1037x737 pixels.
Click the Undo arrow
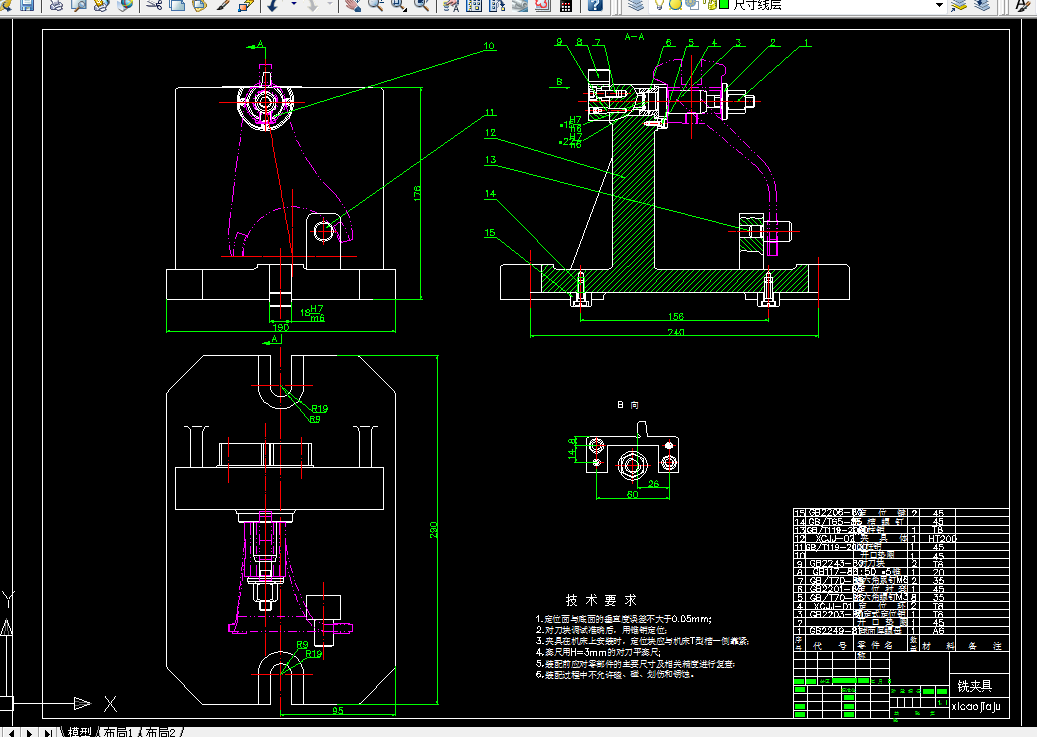[x=274, y=5]
